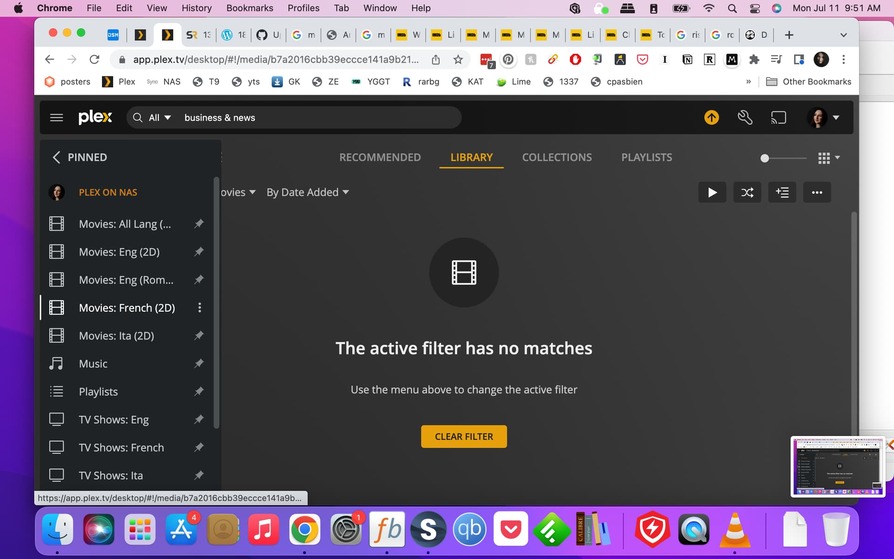
Task: Open the grid view mode dropdown
Action: pos(828,158)
